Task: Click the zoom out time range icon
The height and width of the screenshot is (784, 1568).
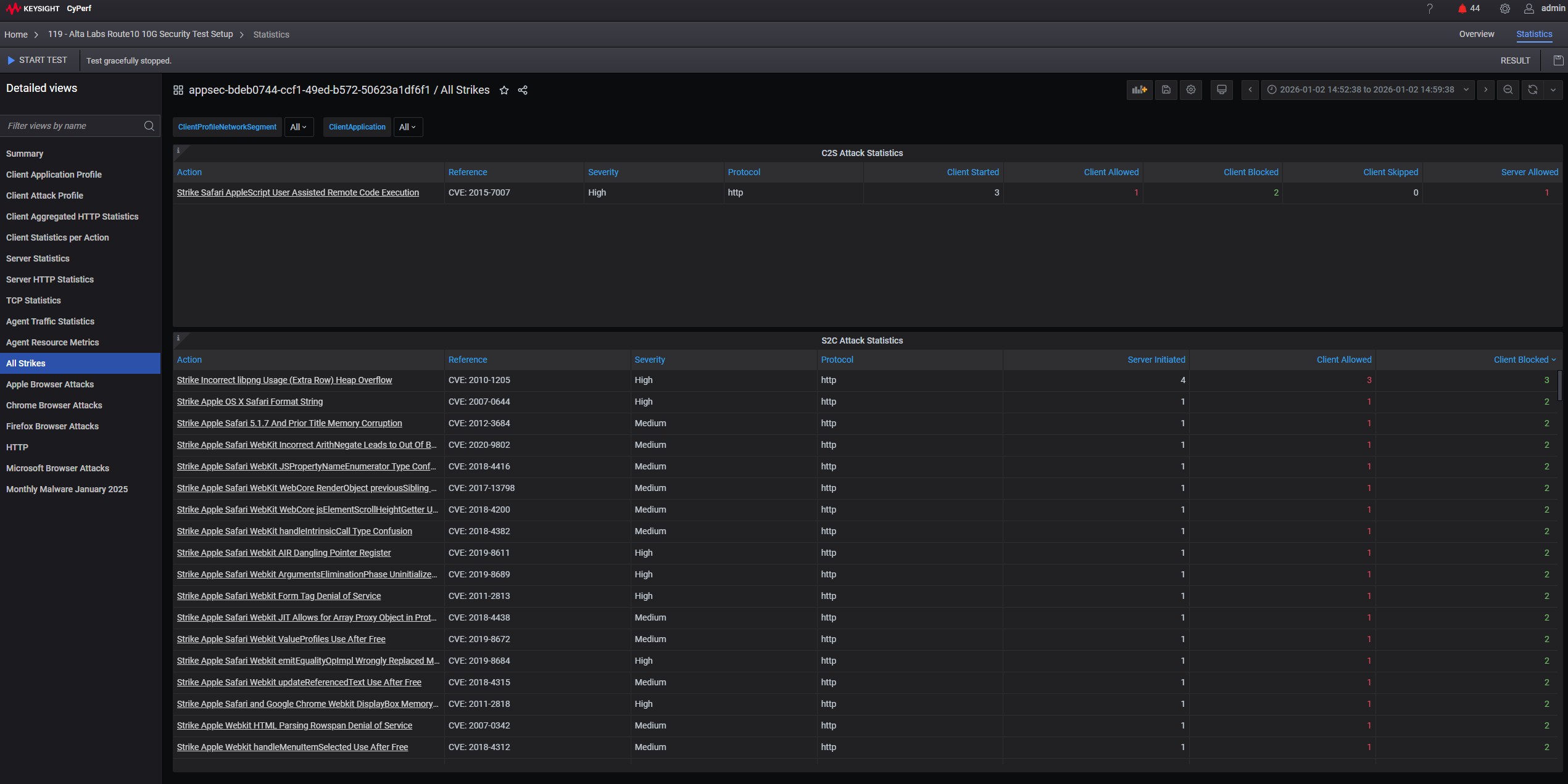Action: point(1508,90)
